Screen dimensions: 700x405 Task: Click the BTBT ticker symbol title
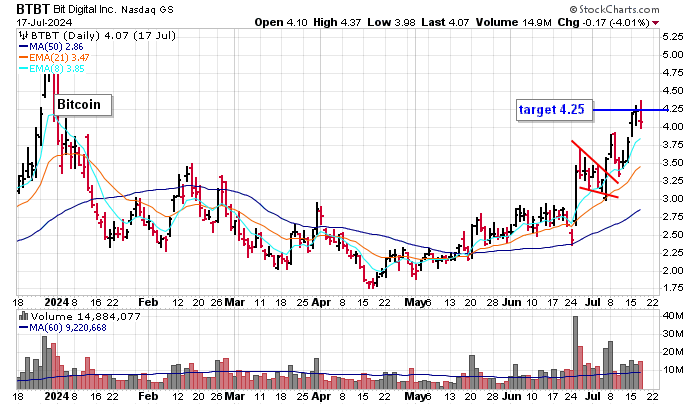point(34,8)
